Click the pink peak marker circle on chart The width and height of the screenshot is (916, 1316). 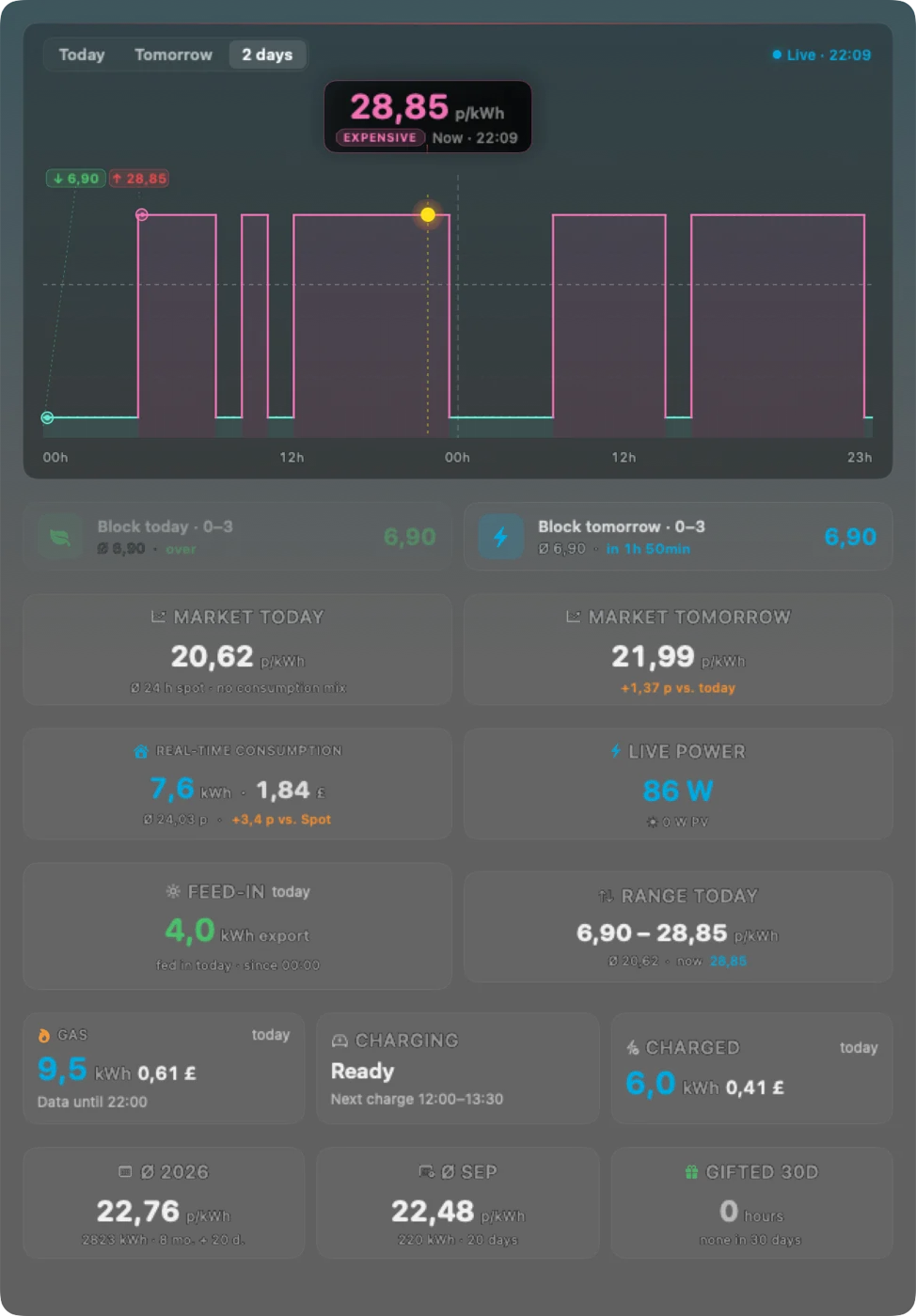[x=142, y=214]
